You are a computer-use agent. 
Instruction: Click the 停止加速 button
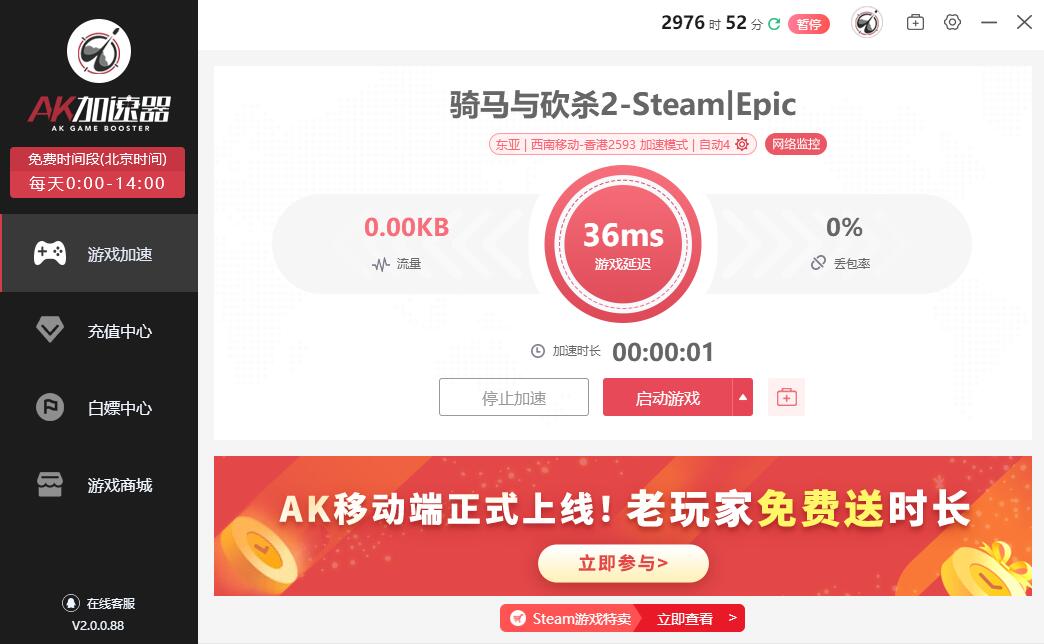(514, 398)
